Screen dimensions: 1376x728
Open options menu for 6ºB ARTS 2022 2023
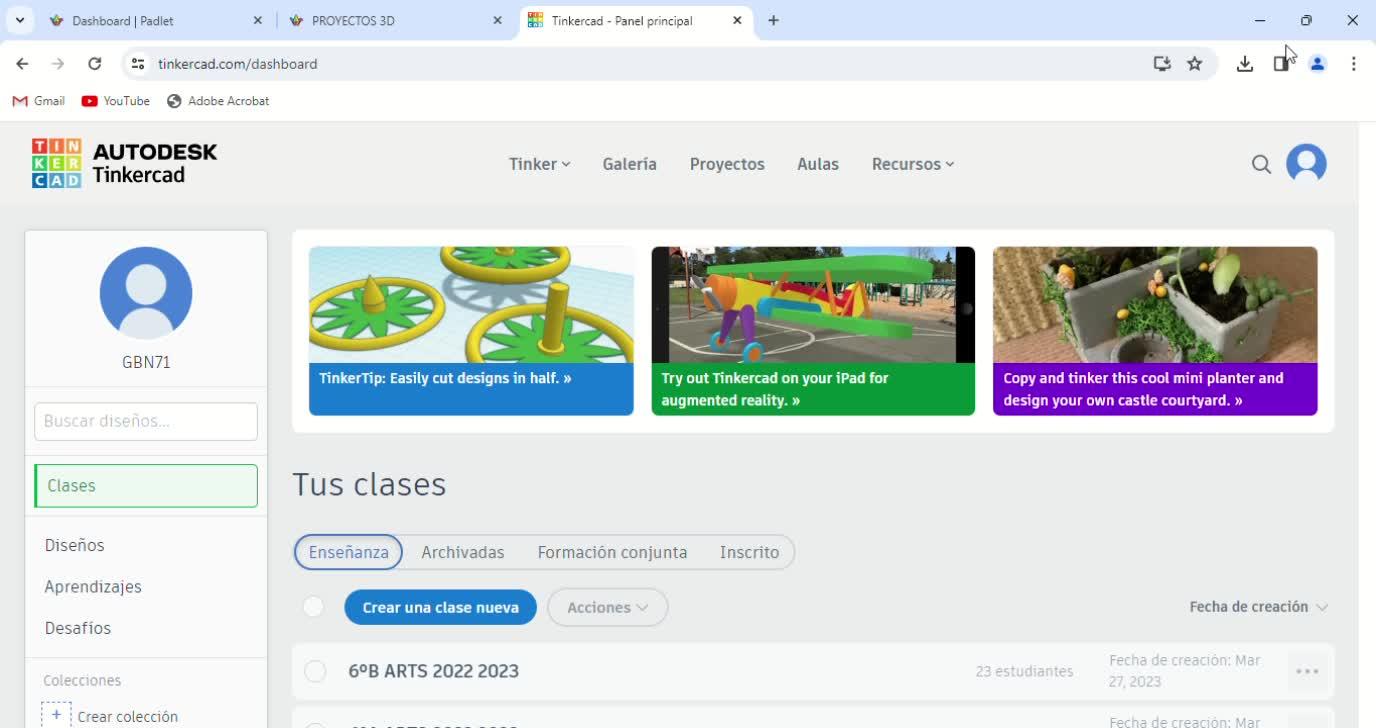(x=1307, y=671)
